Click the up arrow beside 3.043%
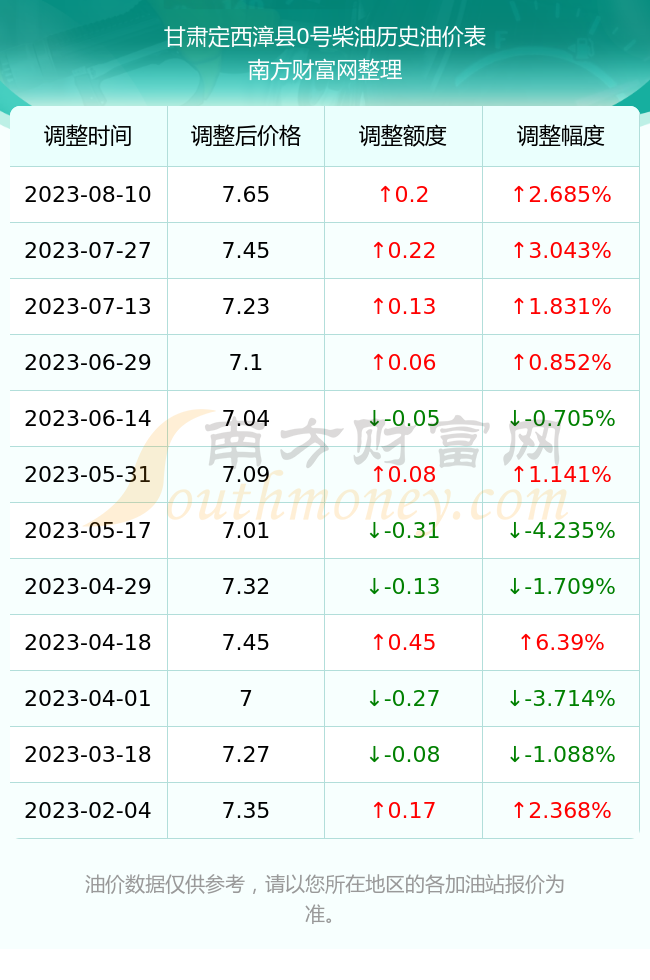The image size is (650, 980). (519, 251)
